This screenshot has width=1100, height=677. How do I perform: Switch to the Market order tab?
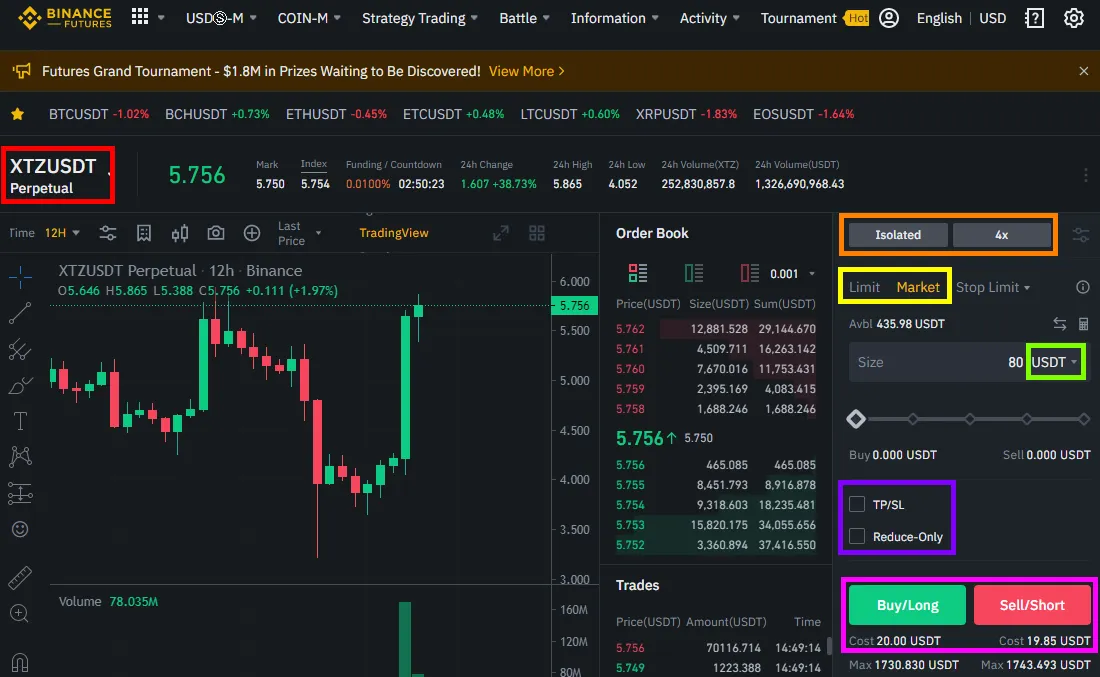[918, 287]
